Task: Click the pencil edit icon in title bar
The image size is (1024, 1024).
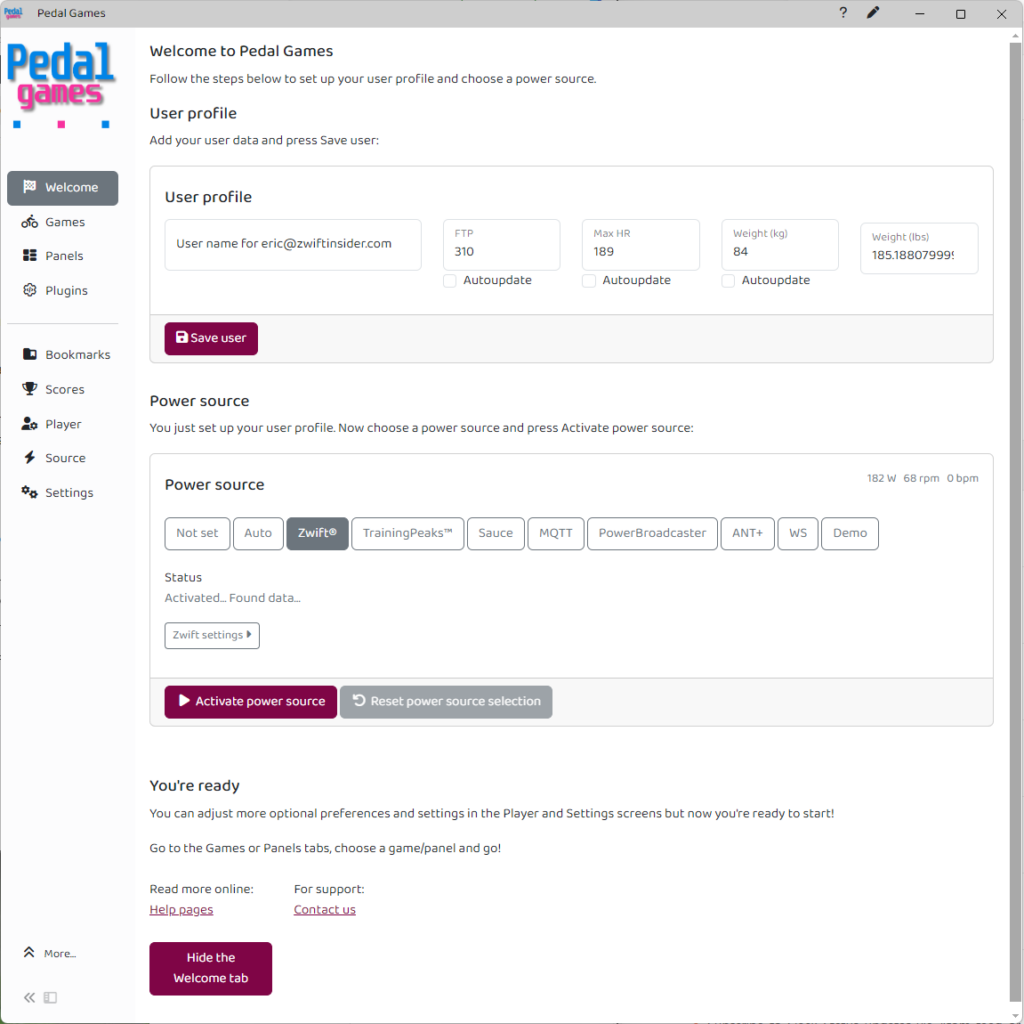Action: click(x=873, y=13)
